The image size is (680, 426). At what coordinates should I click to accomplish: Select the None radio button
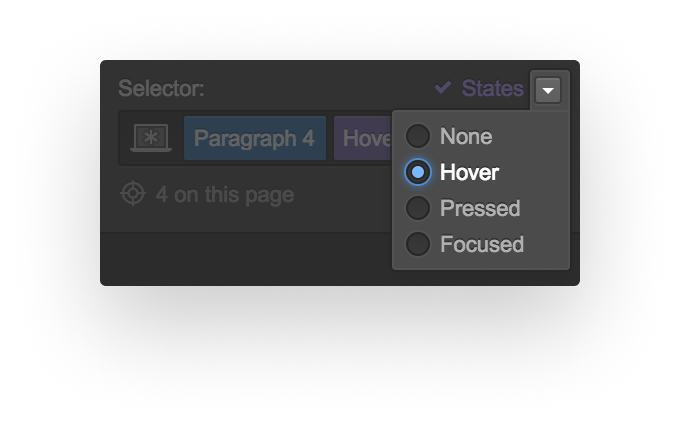coord(418,136)
